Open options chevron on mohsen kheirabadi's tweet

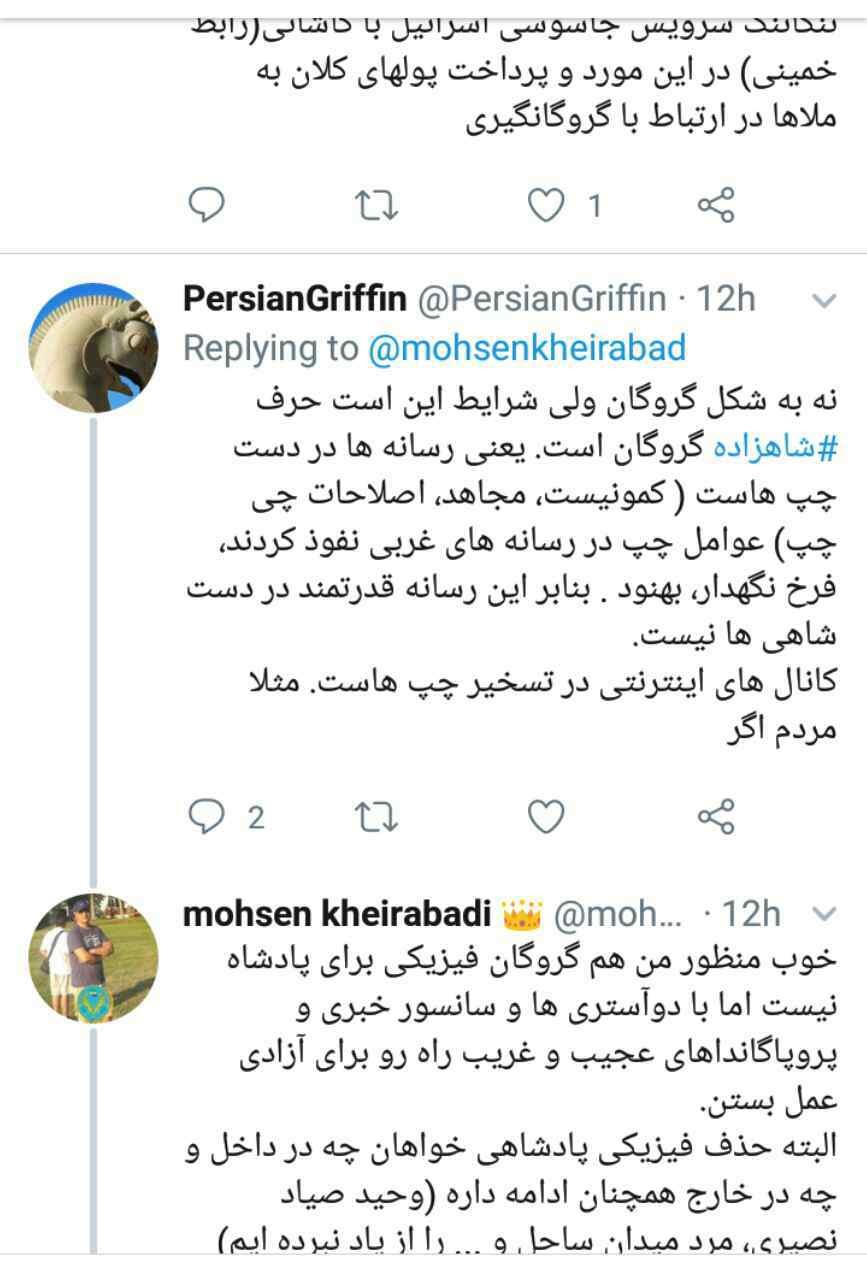click(825, 913)
